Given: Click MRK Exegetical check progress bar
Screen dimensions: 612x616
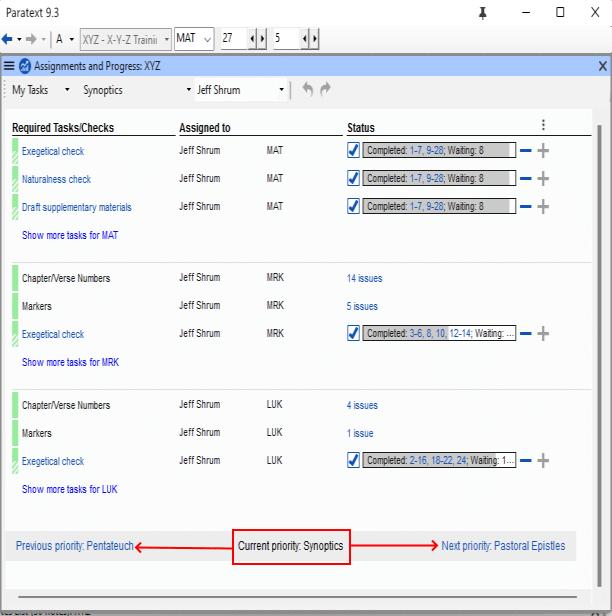Looking at the screenshot, I should click(439, 333).
